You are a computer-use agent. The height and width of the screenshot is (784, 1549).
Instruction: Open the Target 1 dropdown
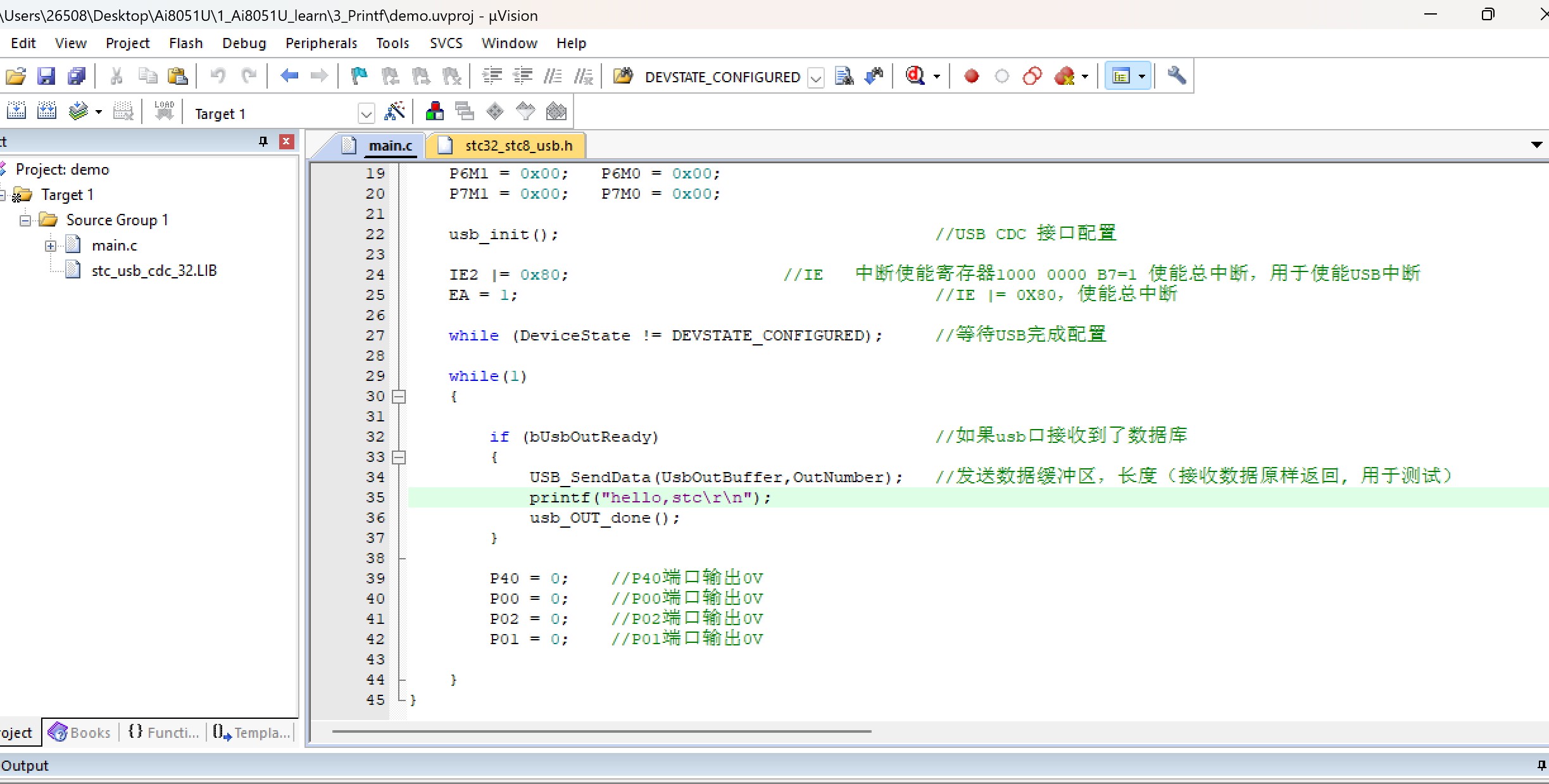[x=366, y=114]
